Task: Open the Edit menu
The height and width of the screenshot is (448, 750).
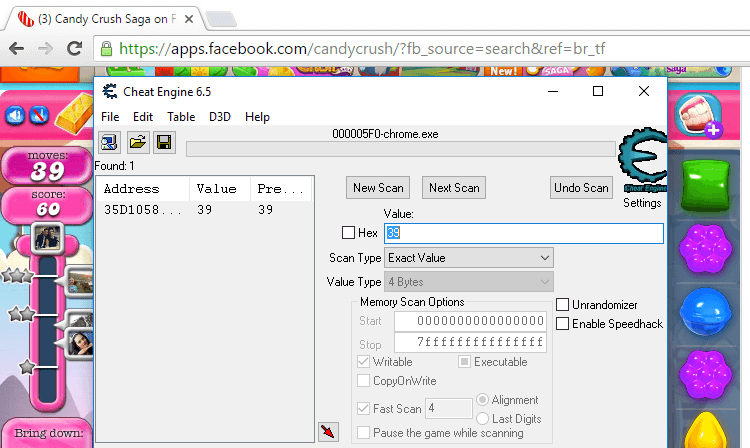Action: coord(143,117)
